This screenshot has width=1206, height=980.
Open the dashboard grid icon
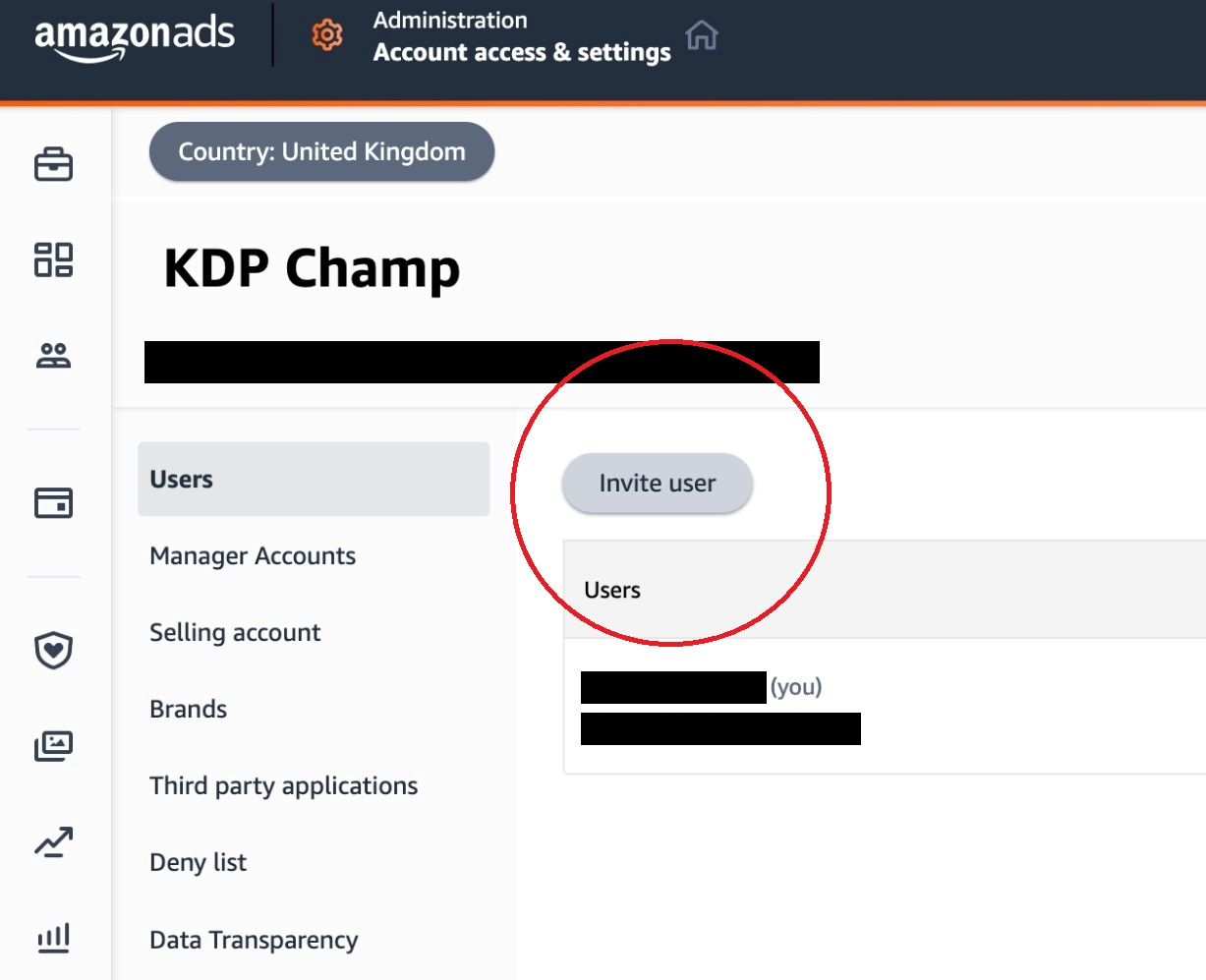(x=53, y=259)
